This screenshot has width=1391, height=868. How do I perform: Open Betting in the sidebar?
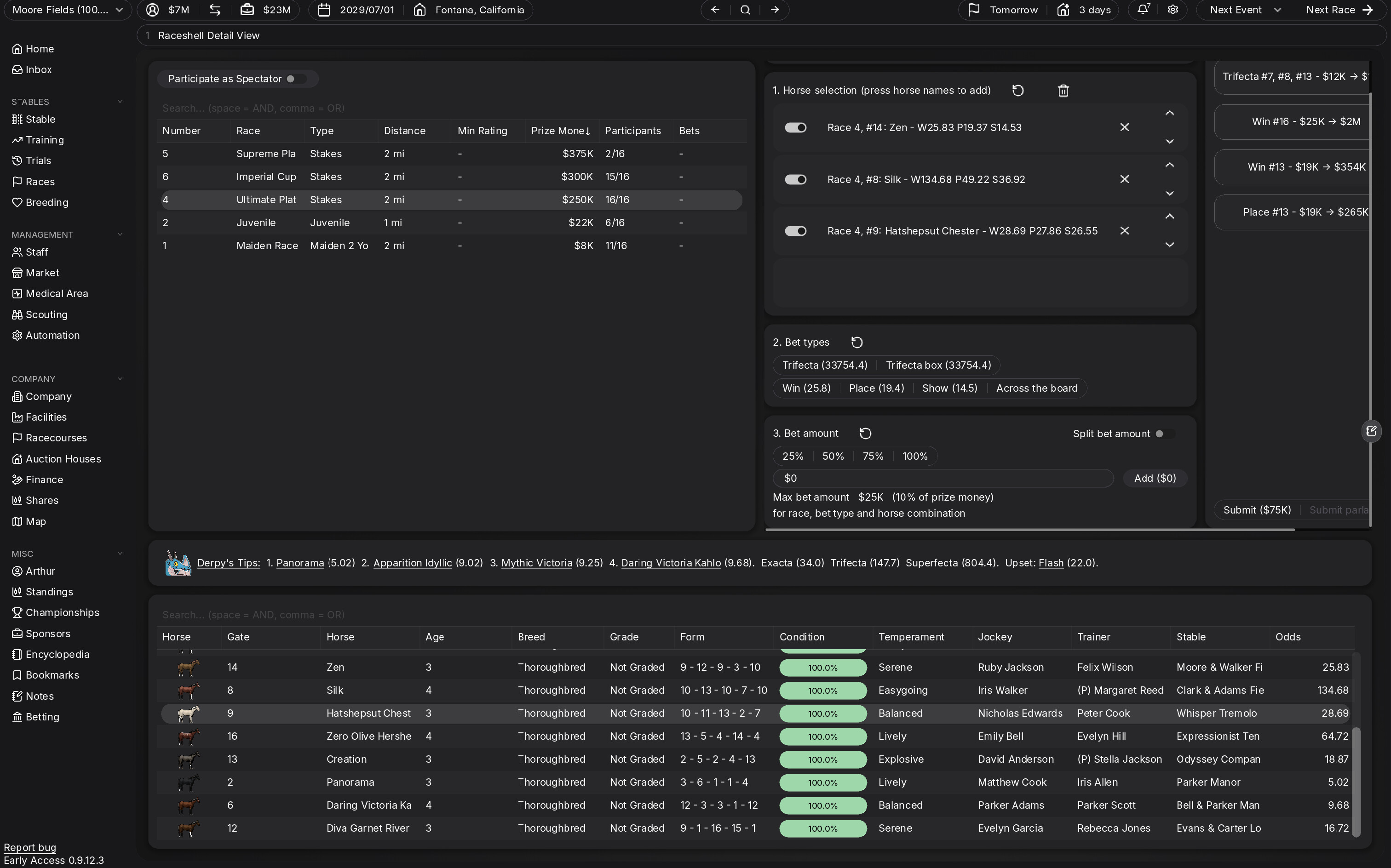coord(35,717)
